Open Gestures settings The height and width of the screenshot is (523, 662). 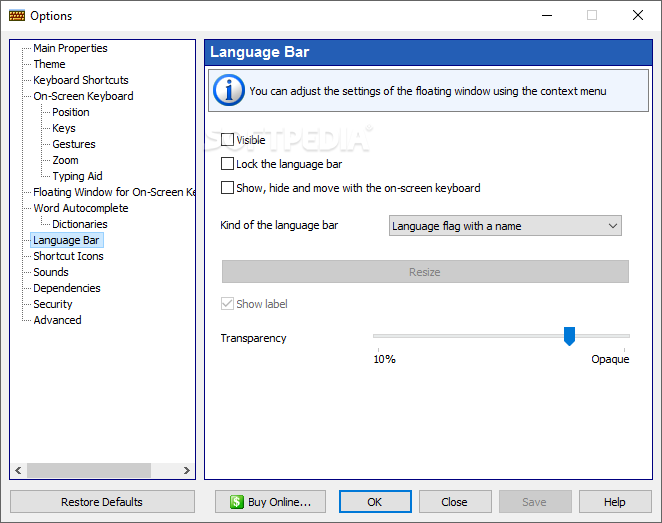74,144
